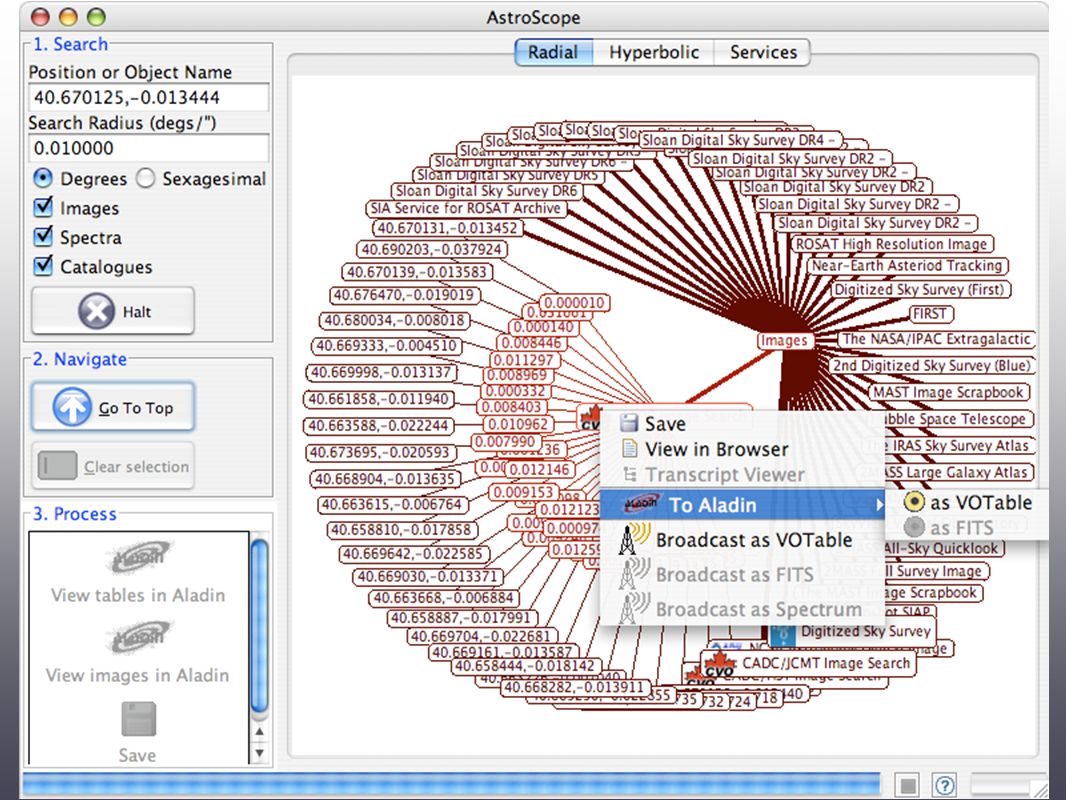Click the 40.669030,-0.013371 node

tap(428, 577)
